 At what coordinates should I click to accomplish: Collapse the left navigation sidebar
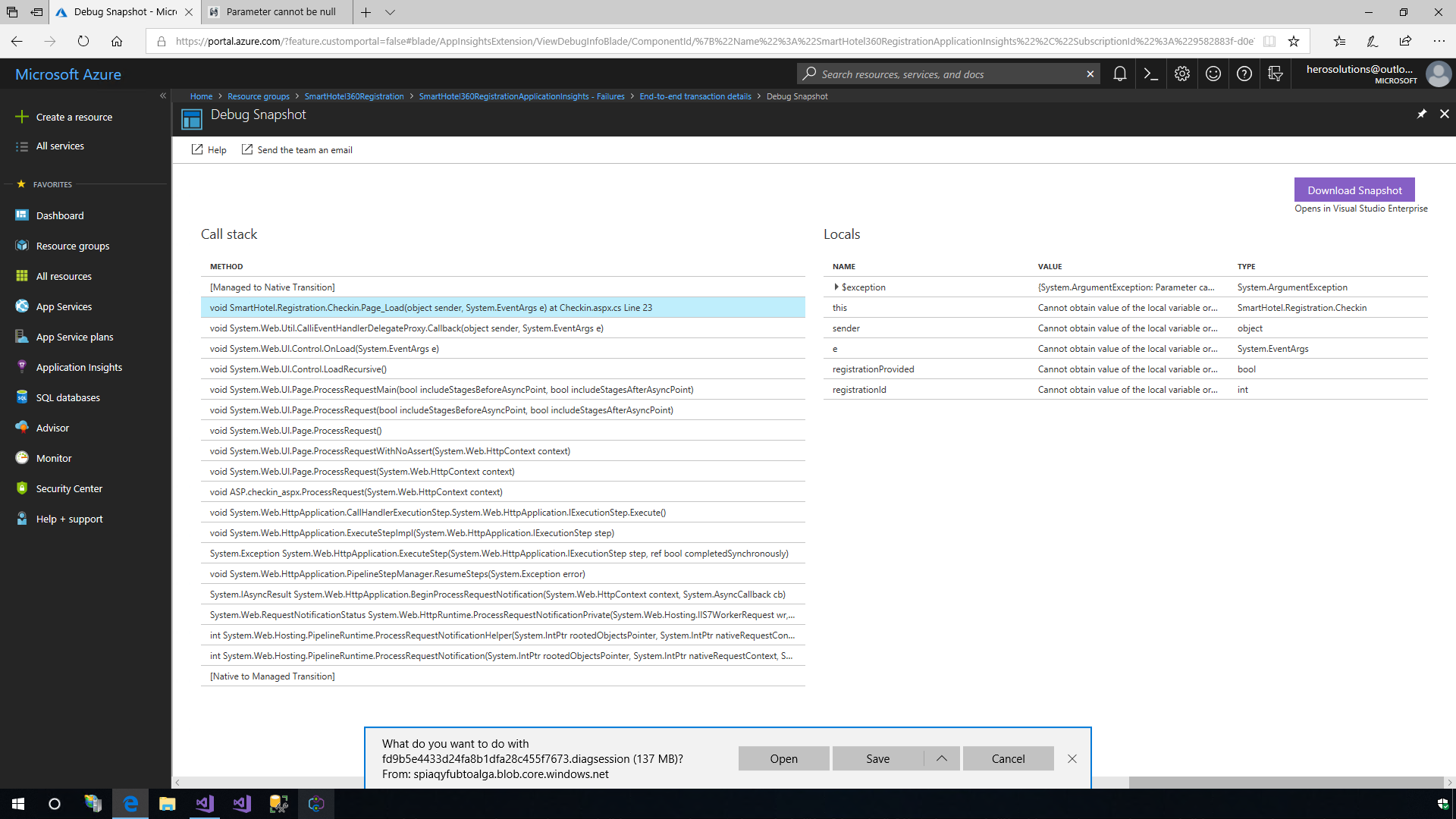[x=162, y=96]
